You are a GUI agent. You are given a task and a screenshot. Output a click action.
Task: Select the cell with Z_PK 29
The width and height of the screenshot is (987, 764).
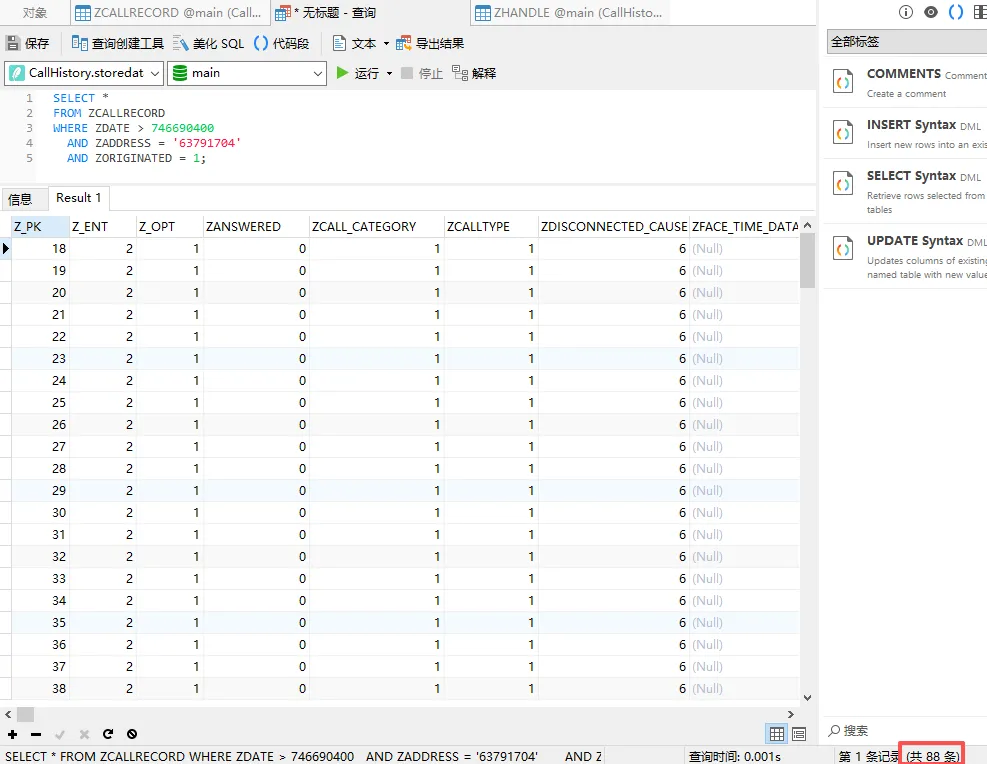[40, 491]
